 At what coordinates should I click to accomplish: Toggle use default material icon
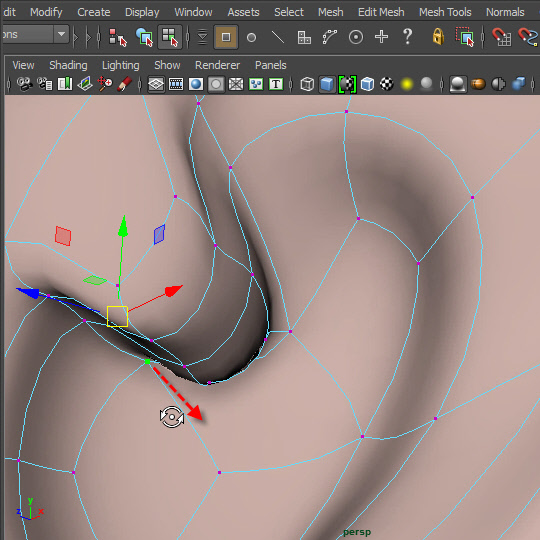[347, 84]
